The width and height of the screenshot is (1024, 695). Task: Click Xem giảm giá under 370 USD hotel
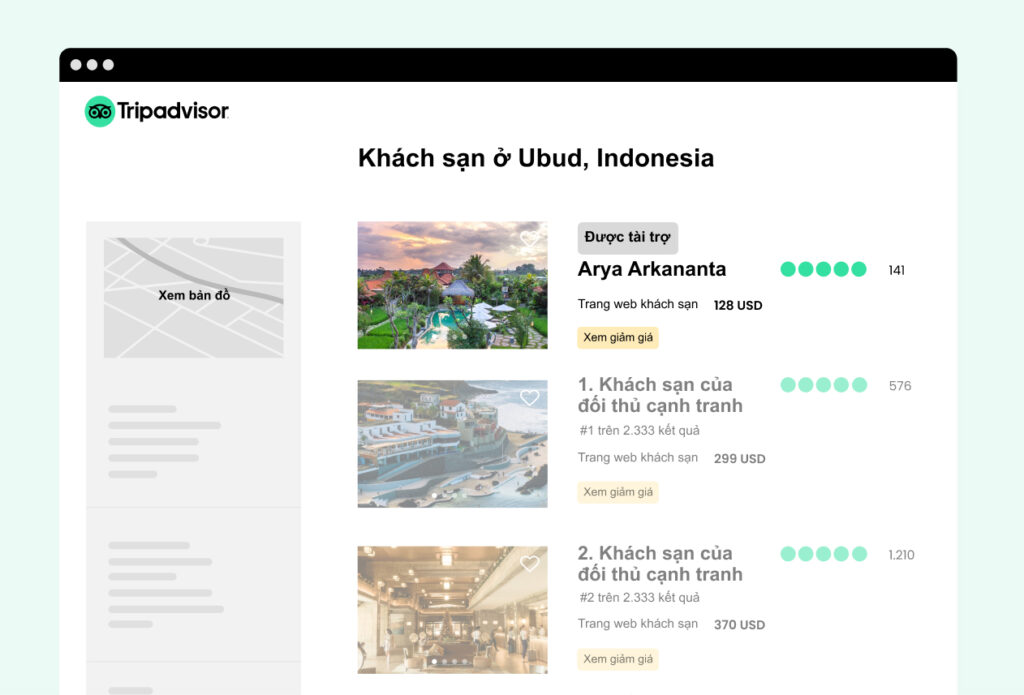pyautogui.click(x=618, y=659)
